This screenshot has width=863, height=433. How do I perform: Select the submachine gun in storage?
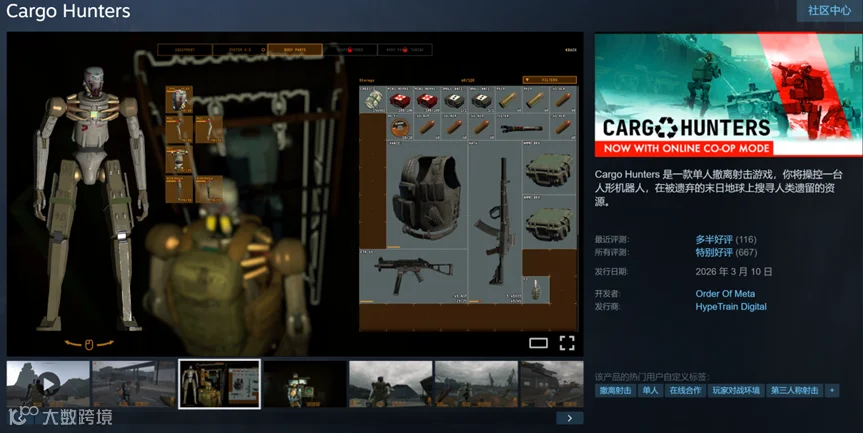(413, 277)
